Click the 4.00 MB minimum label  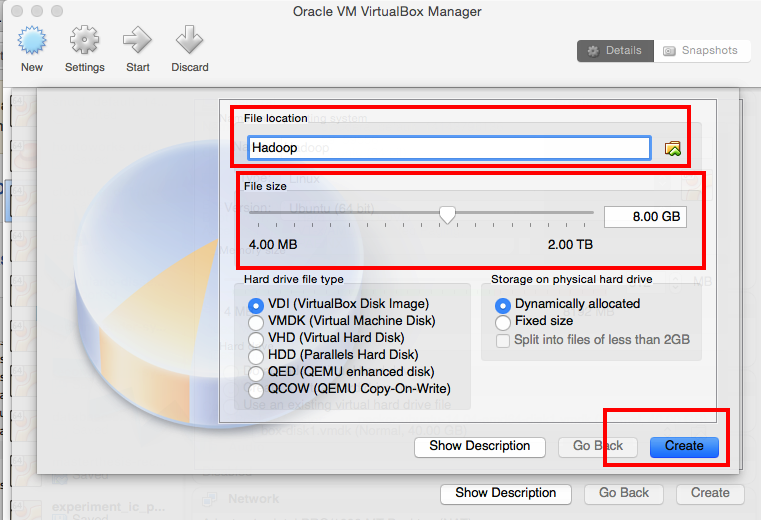(x=273, y=244)
